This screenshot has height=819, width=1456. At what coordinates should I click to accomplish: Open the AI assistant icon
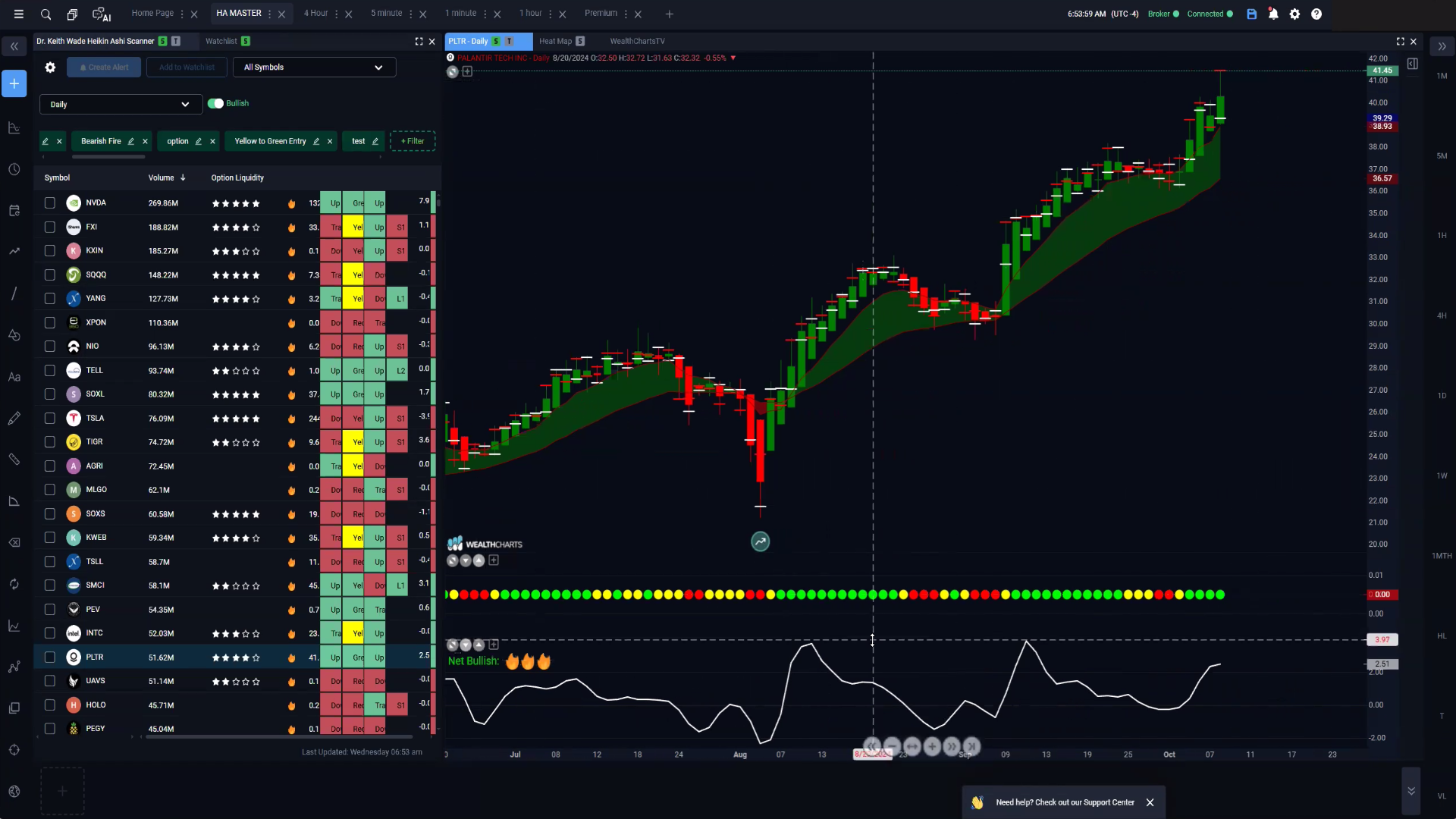tap(101, 14)
